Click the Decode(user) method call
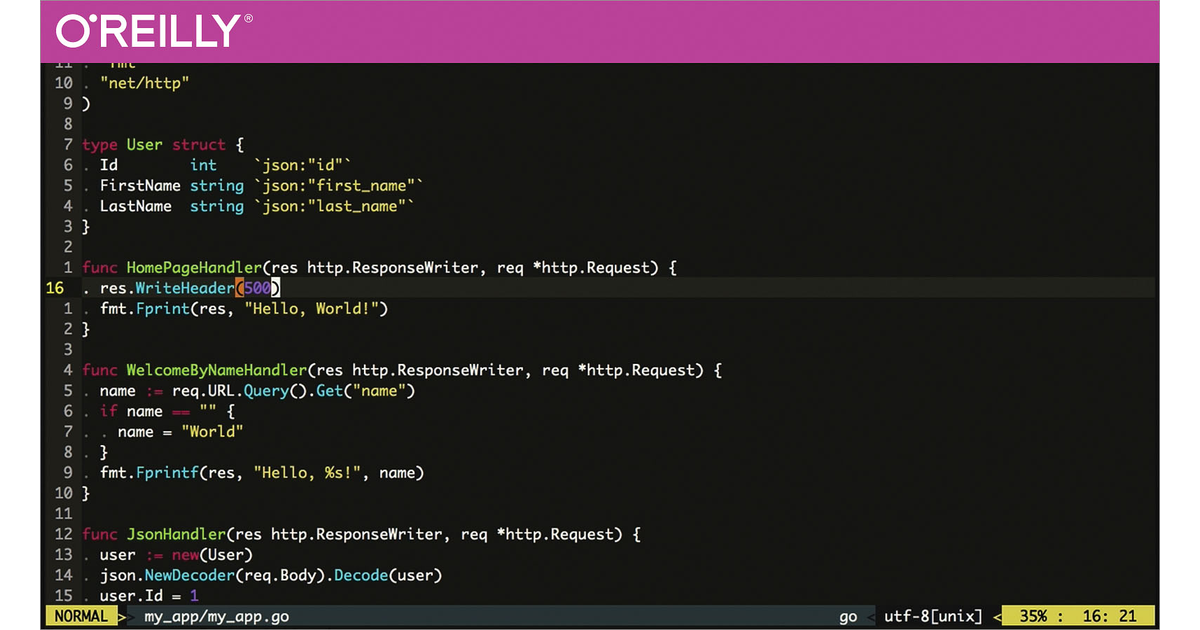Screen dimensions: 1200x630 pyautogui.click(x=388, y=575)
